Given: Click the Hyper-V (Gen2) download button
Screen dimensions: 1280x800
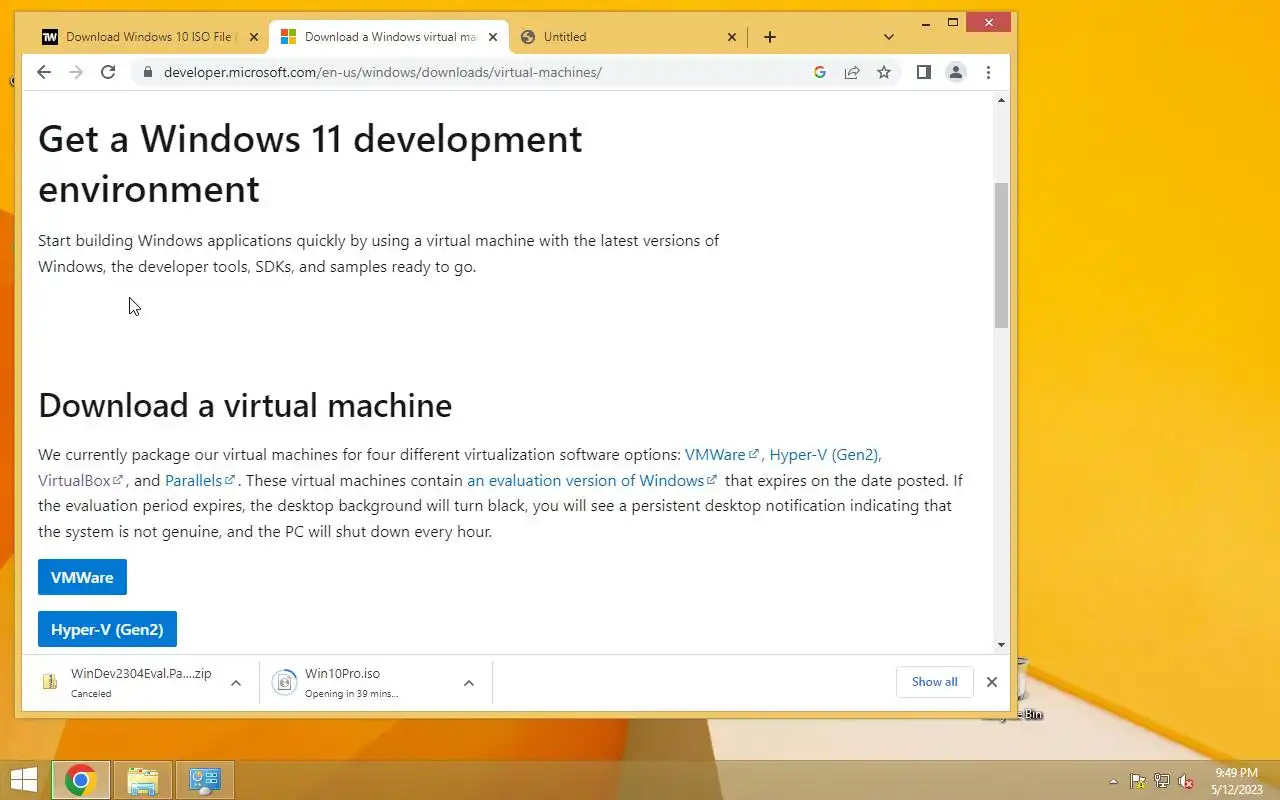Looking at the screenshot, I should click(x=107, y=629).
